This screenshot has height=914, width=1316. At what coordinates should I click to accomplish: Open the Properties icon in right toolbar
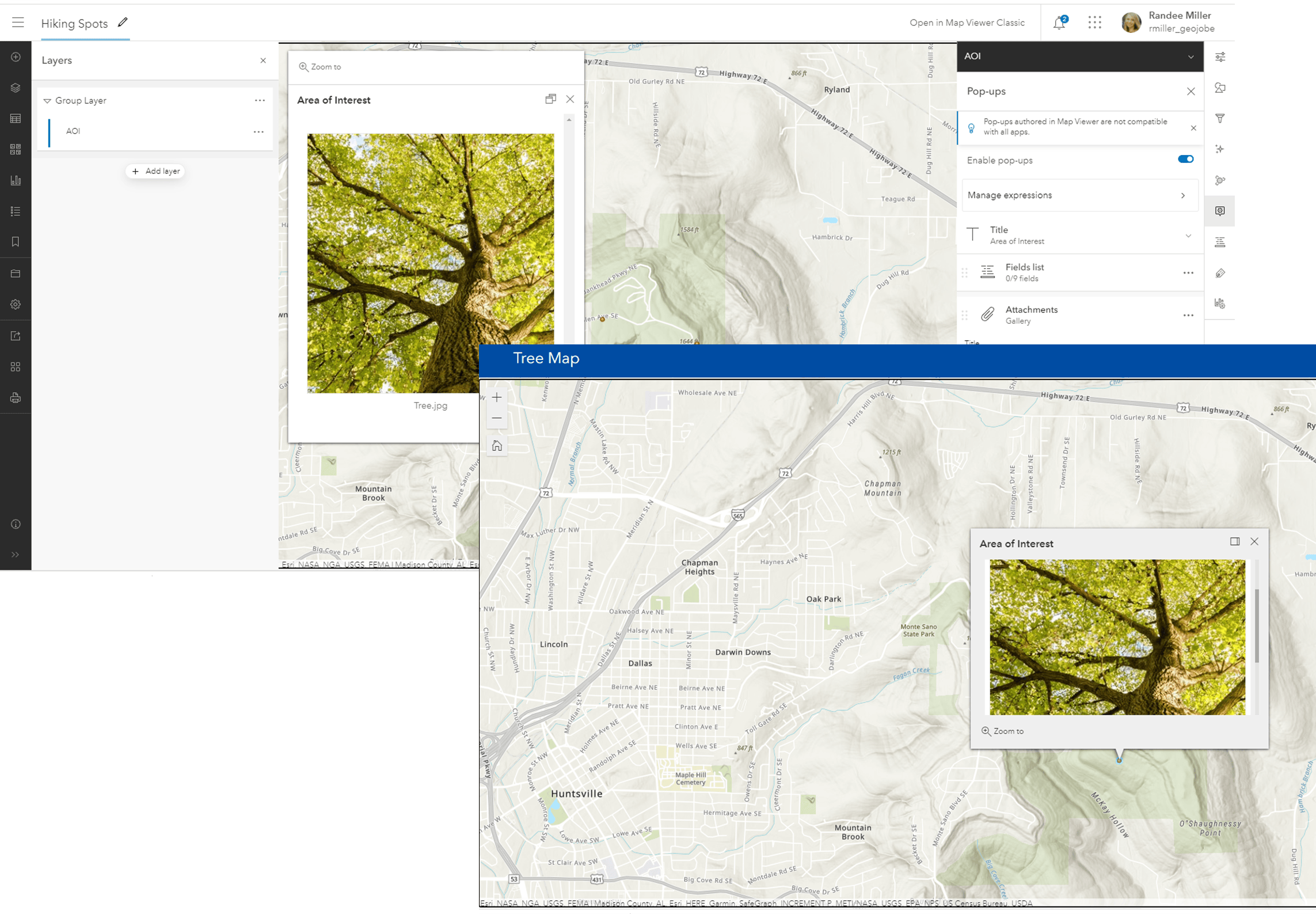coord(1220,57)
